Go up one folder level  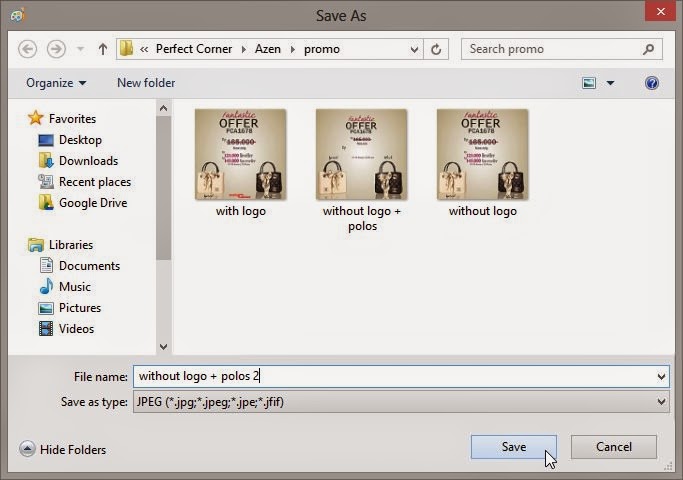(102, 49)
